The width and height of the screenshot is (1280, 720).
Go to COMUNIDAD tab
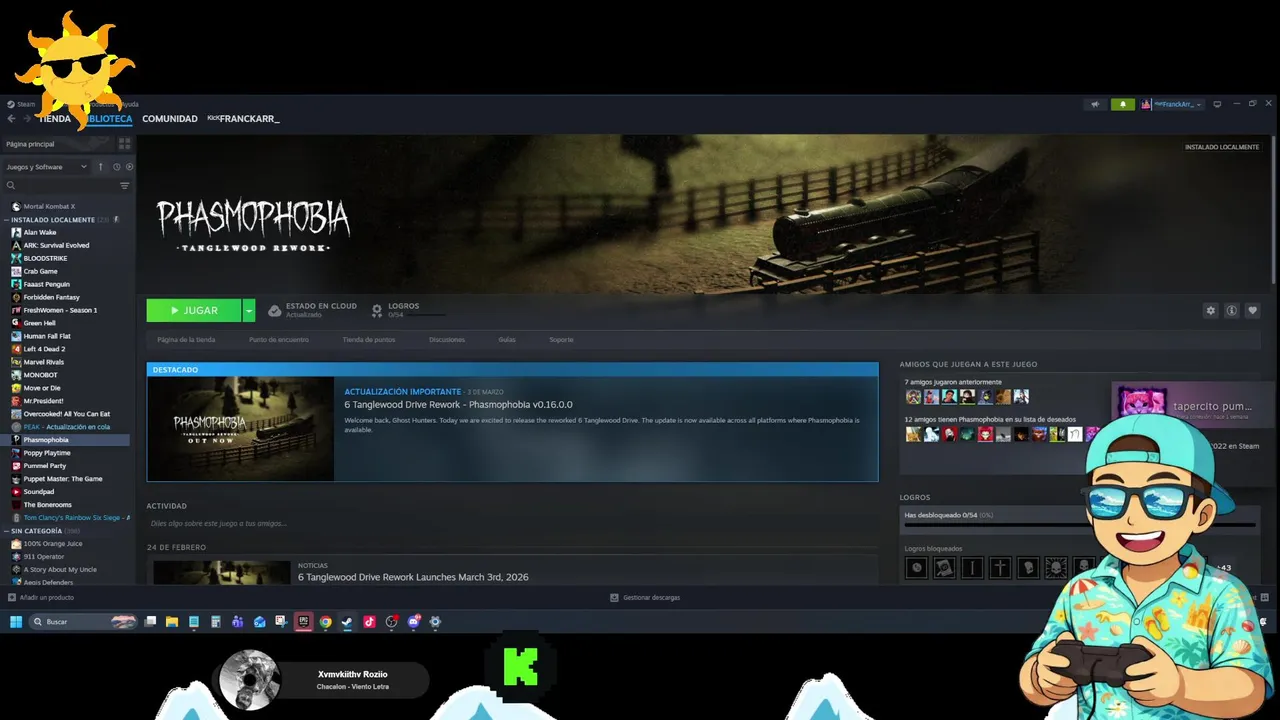[170, 119]
